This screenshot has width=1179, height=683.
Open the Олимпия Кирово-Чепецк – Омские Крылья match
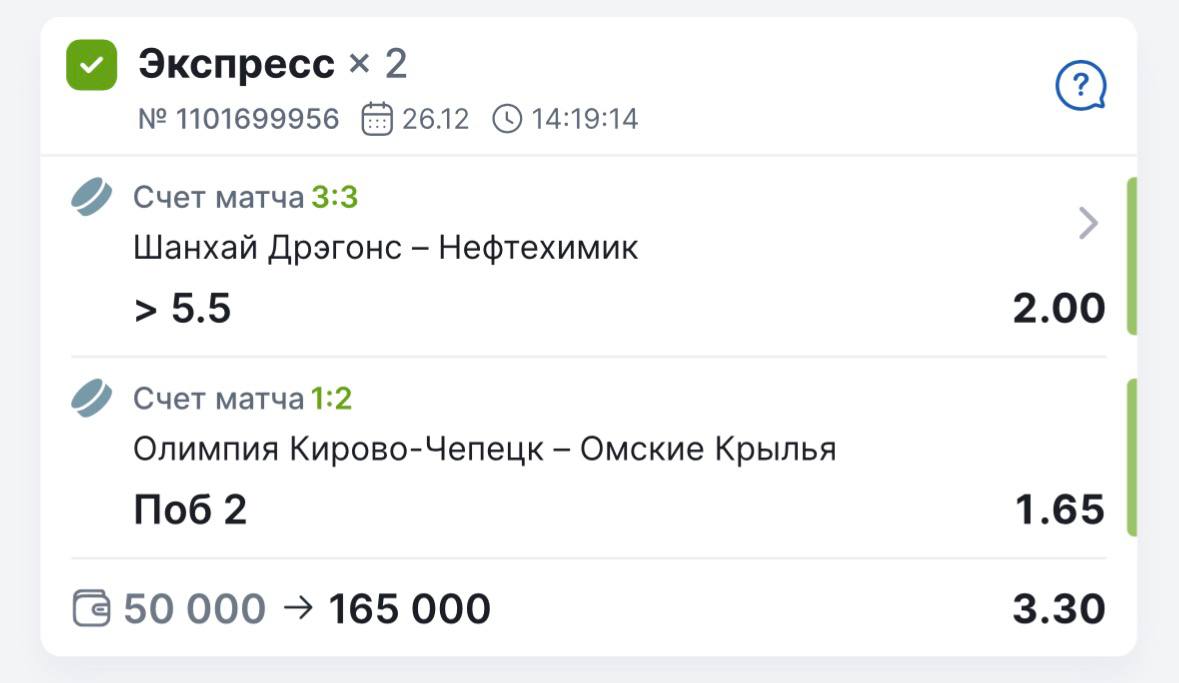(484, 450)
